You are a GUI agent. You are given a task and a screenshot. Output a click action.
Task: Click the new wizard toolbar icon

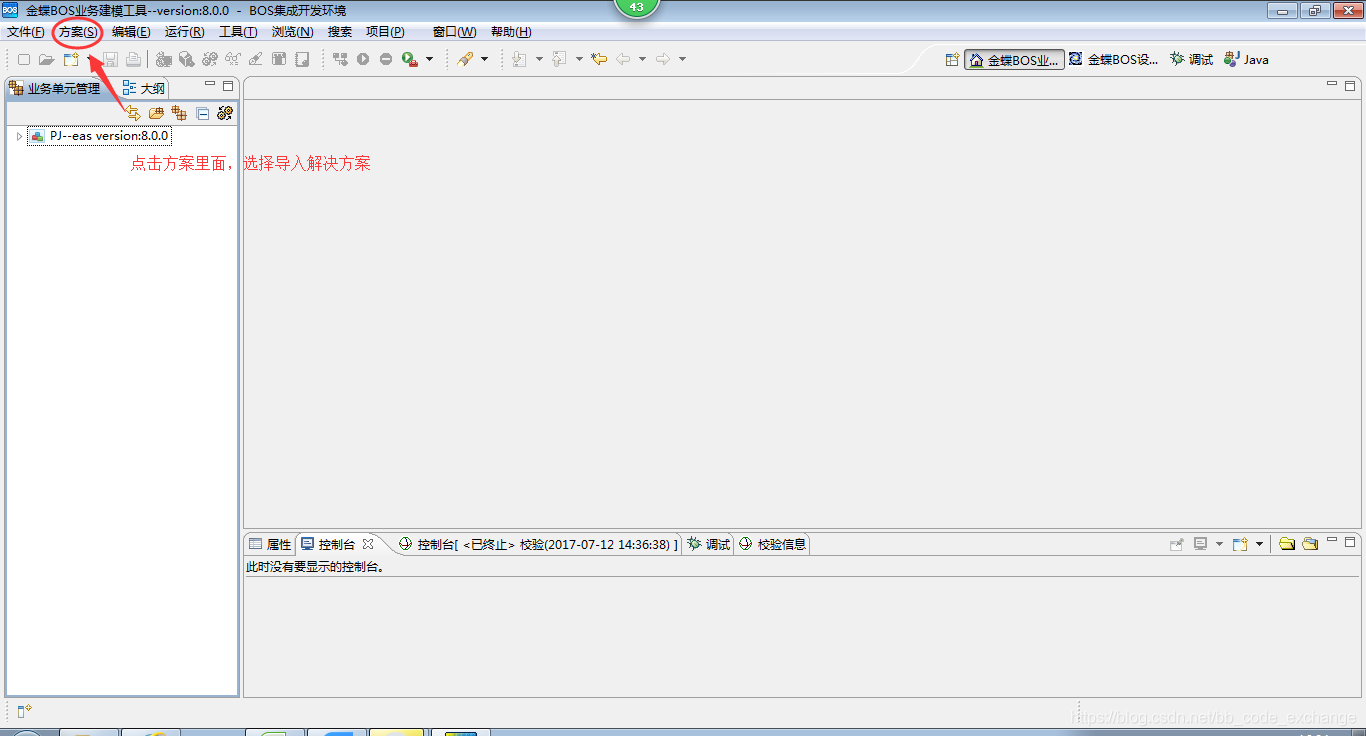[71, 59]
